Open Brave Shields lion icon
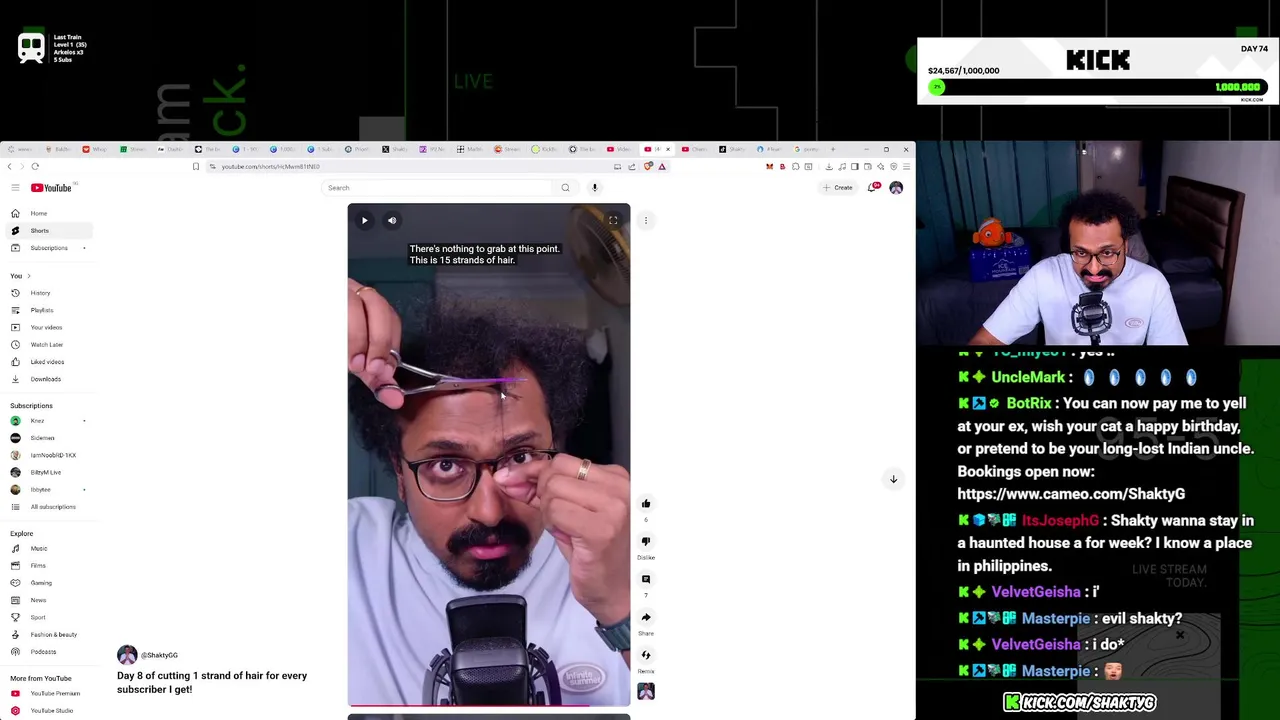This screenshot has width=1280, height=720. (x=648, y=166)
